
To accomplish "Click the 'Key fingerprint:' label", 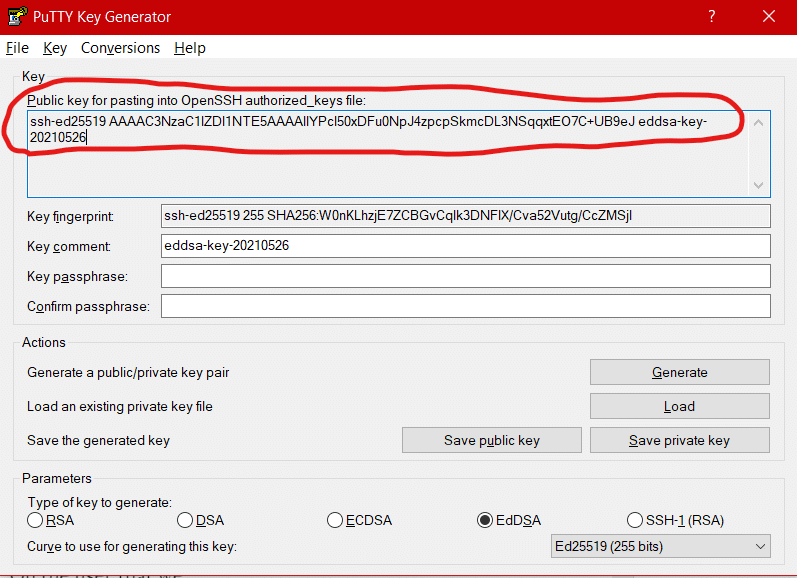I will tap(70, 217).
